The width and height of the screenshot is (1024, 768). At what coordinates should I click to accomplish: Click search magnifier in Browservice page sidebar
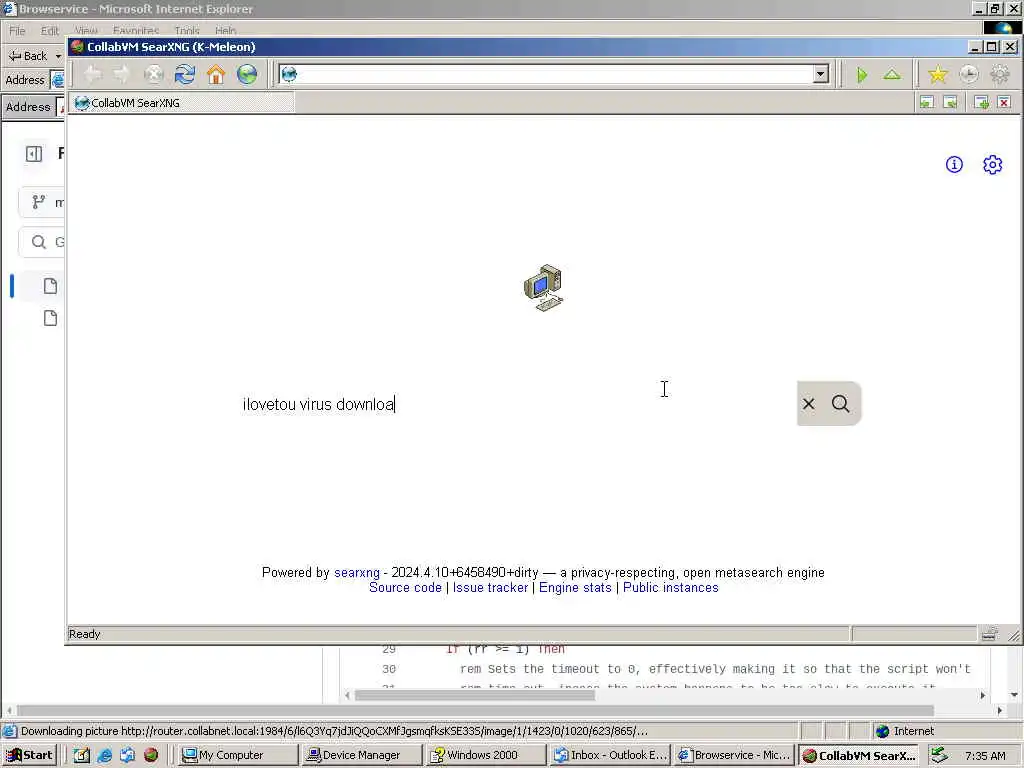(39, 242)
